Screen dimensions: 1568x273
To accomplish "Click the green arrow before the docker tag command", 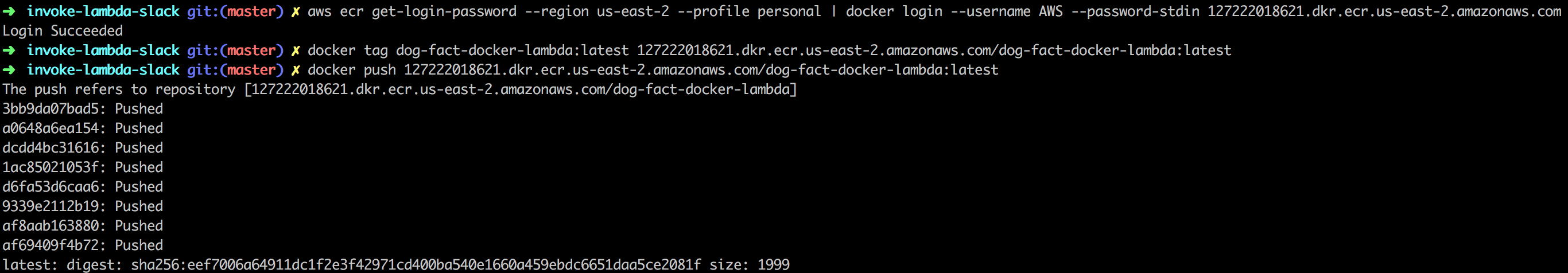I will tap(9, 50).
